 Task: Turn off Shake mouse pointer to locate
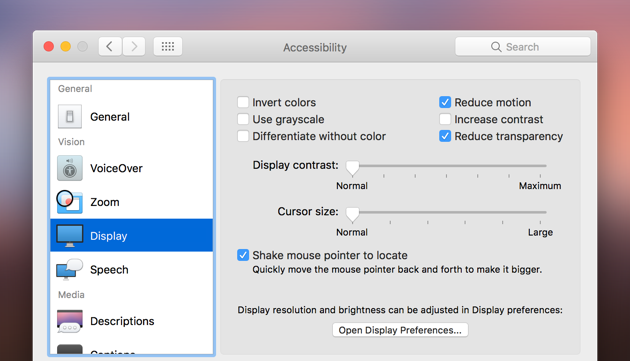243,255
